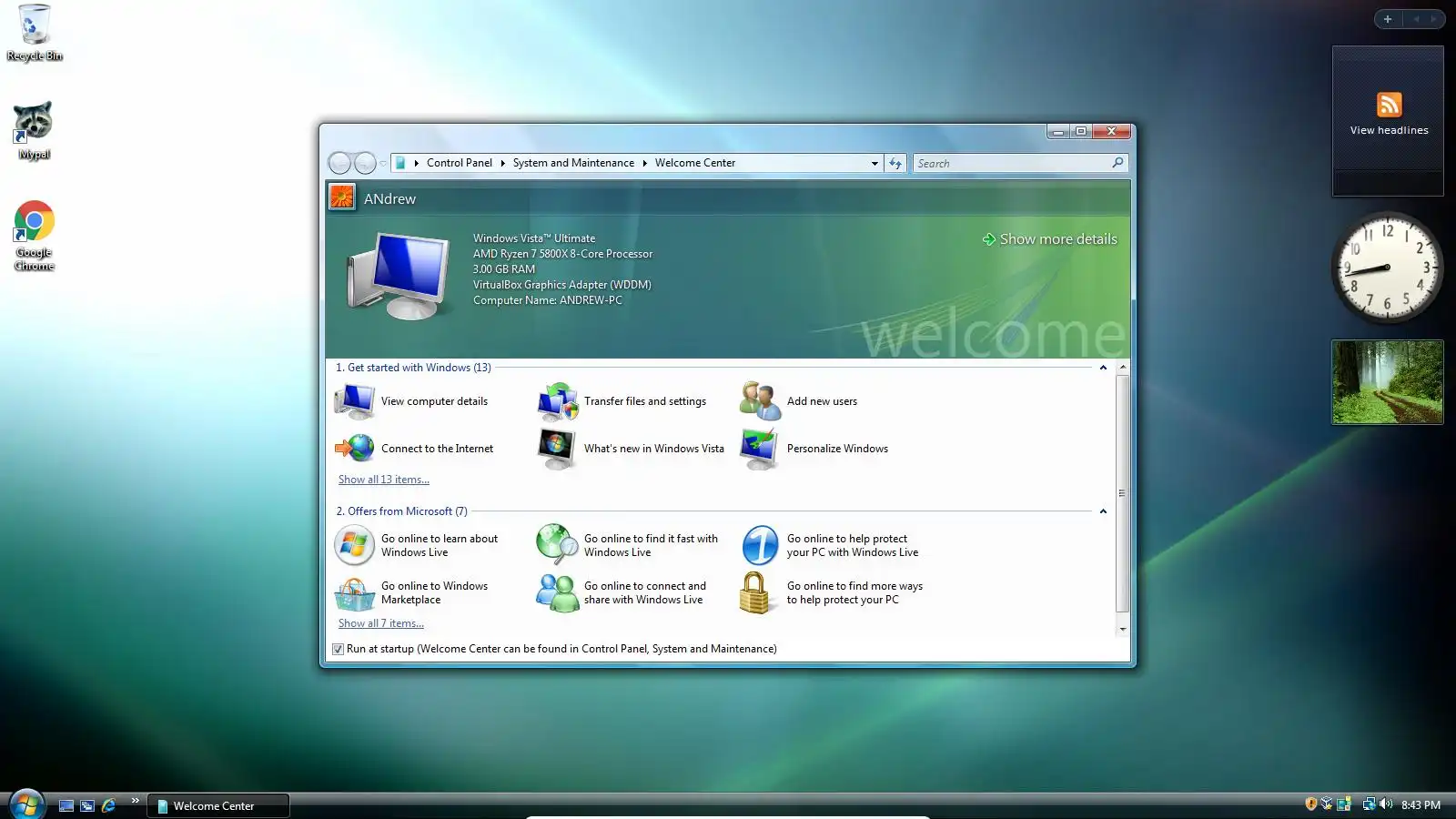Click the Welcome Center list scrollbar thumb
This screenshot has width=1456, height=819.
point(1122,493)
